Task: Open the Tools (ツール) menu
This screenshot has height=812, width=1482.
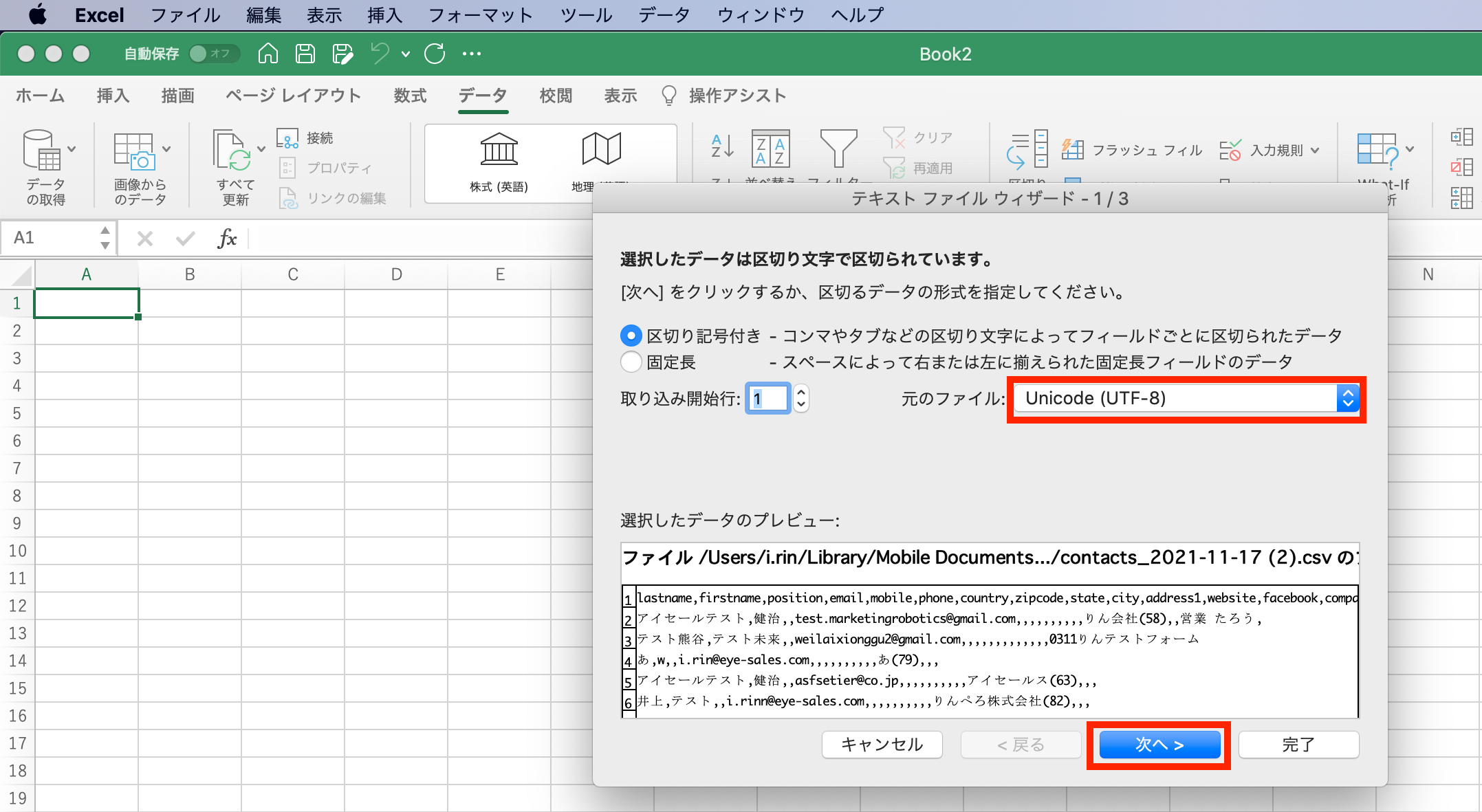Action: [x=586, y=15]
